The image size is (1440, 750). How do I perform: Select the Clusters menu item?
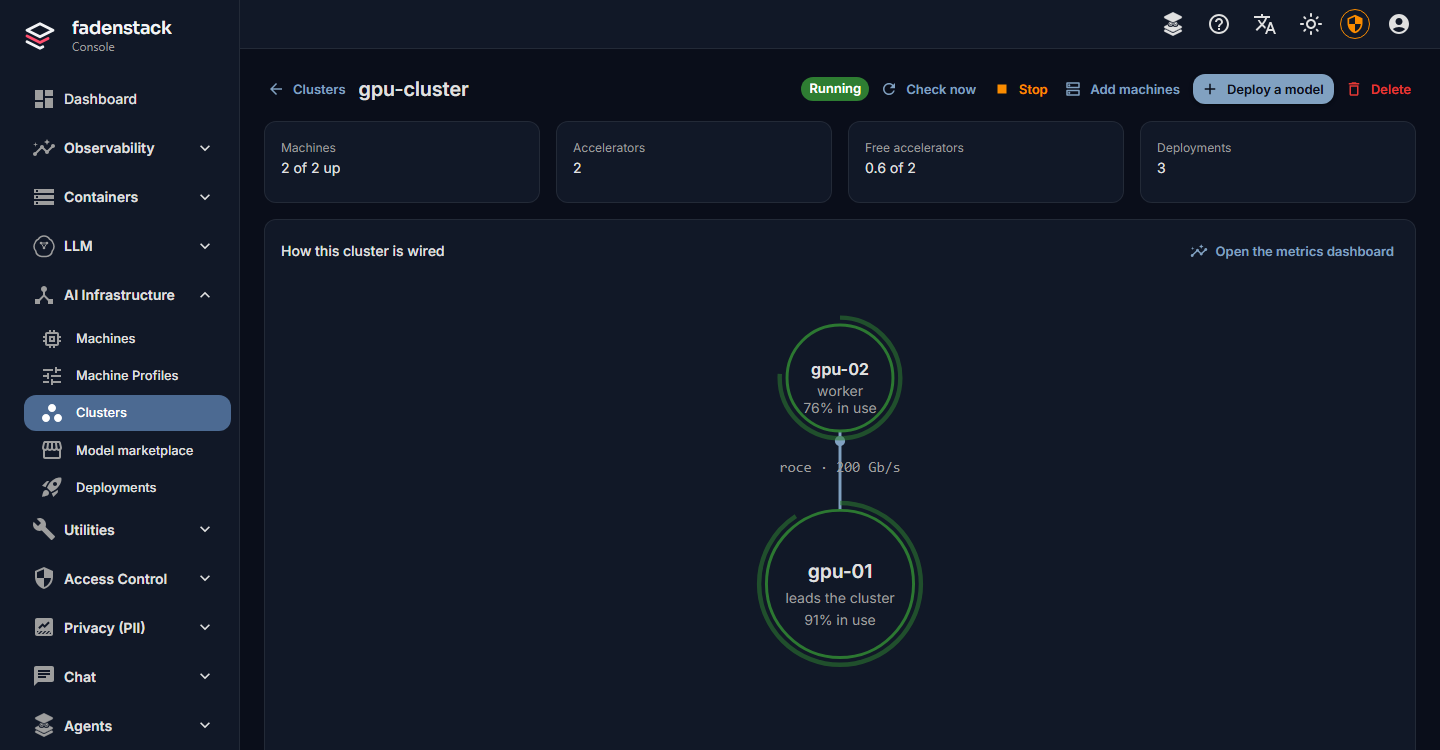(x=127, y=413)
